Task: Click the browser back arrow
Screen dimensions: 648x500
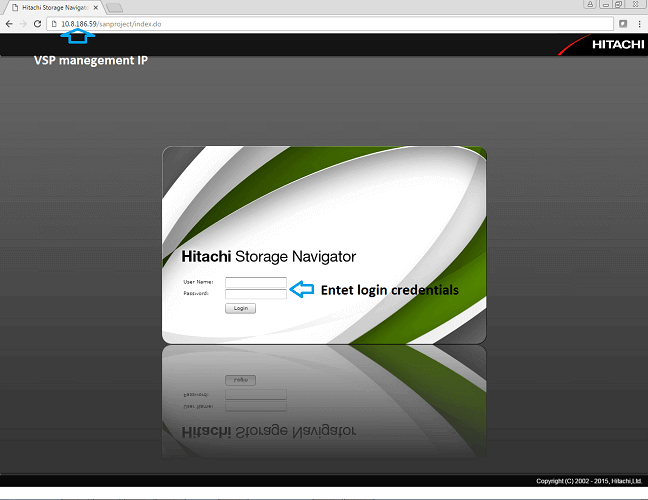Action: point(9,24)
